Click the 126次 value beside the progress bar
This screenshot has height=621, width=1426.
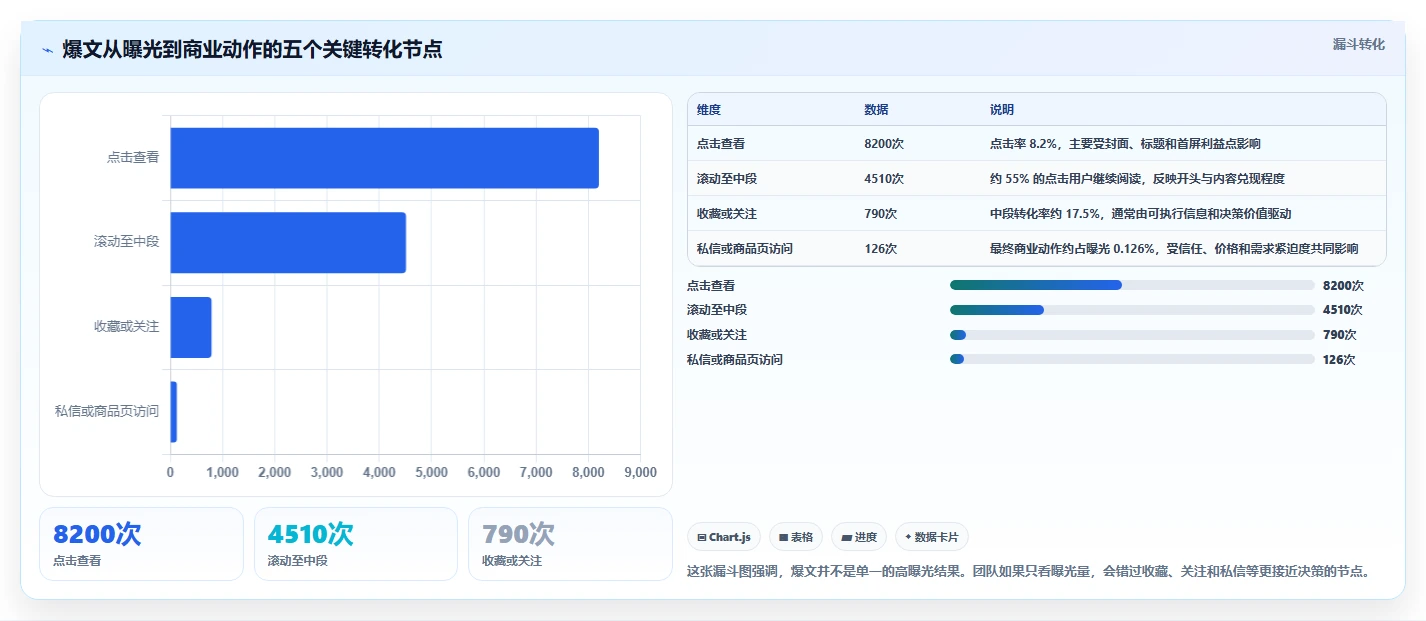pos(1340,359)
